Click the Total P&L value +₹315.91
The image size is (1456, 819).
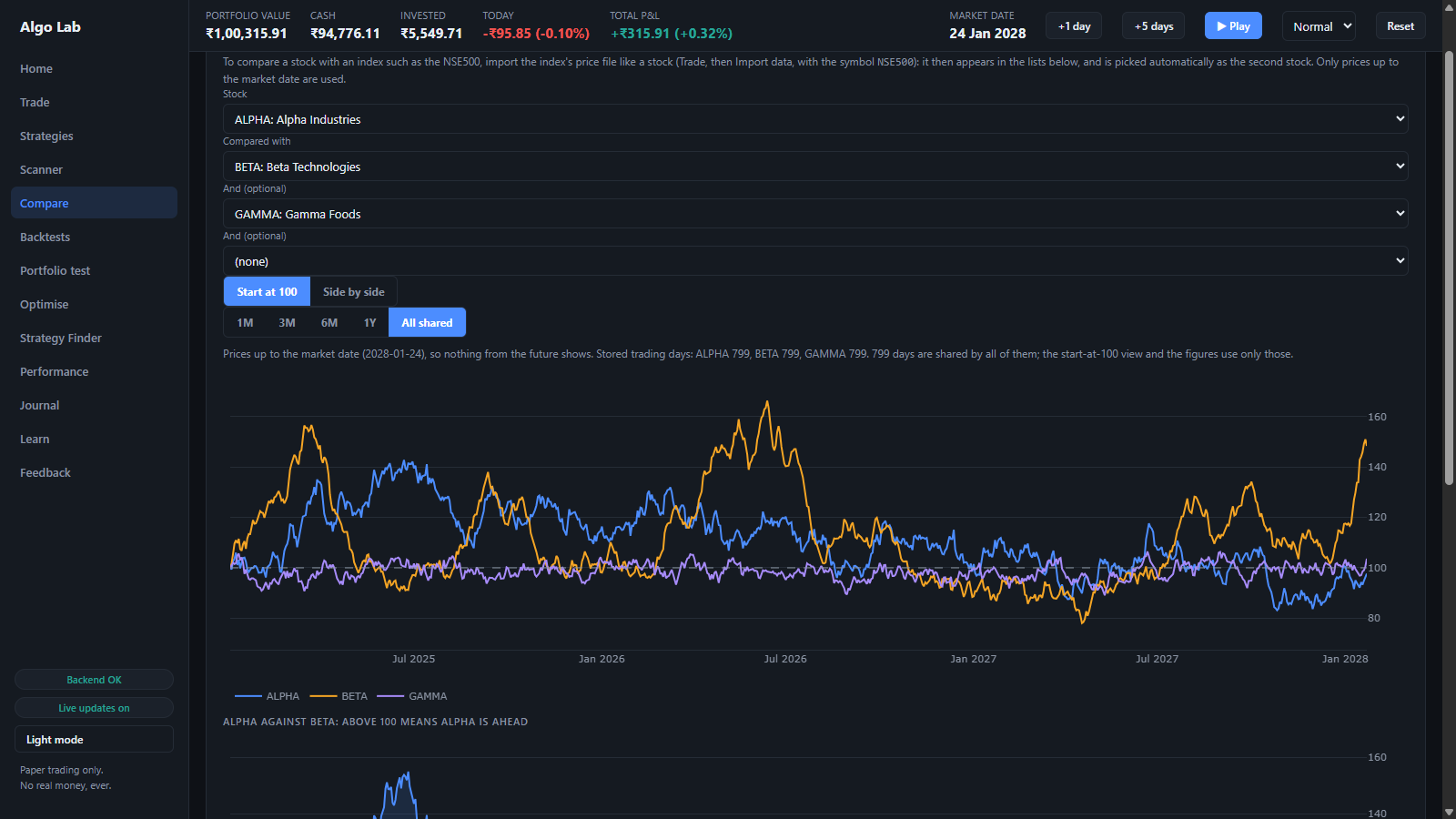pyautogui.click(x=672, y=34)
